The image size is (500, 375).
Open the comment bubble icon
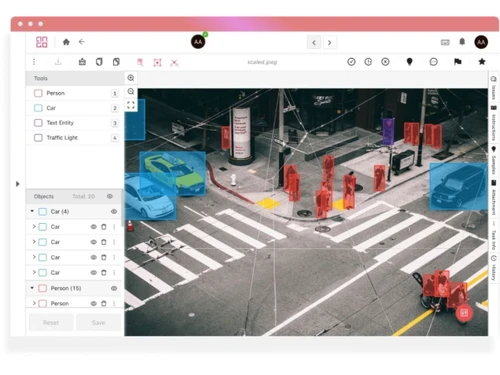coord(433,62)
